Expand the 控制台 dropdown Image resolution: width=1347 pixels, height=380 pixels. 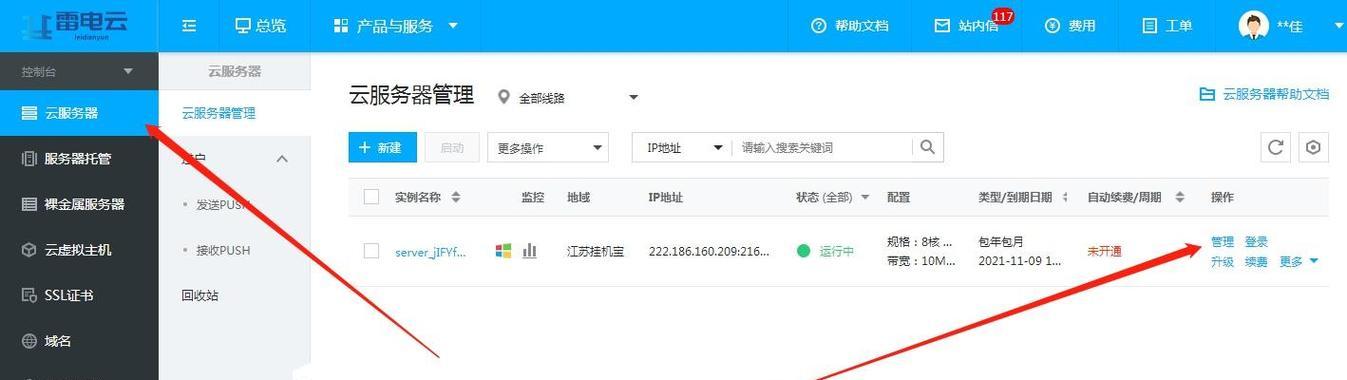(79, 71)
